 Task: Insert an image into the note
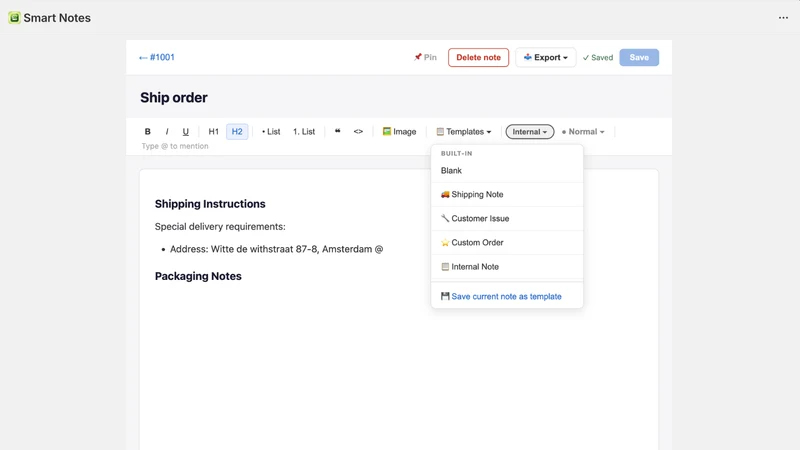point(399,132)
